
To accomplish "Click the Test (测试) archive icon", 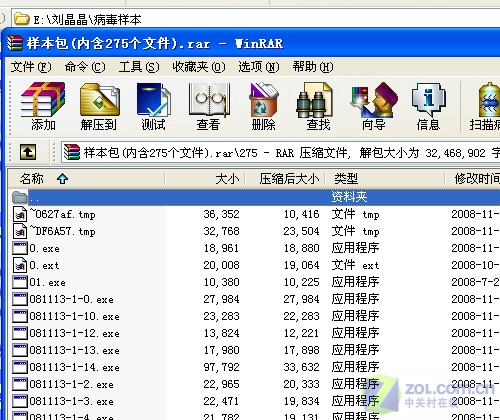I will 154,100.
